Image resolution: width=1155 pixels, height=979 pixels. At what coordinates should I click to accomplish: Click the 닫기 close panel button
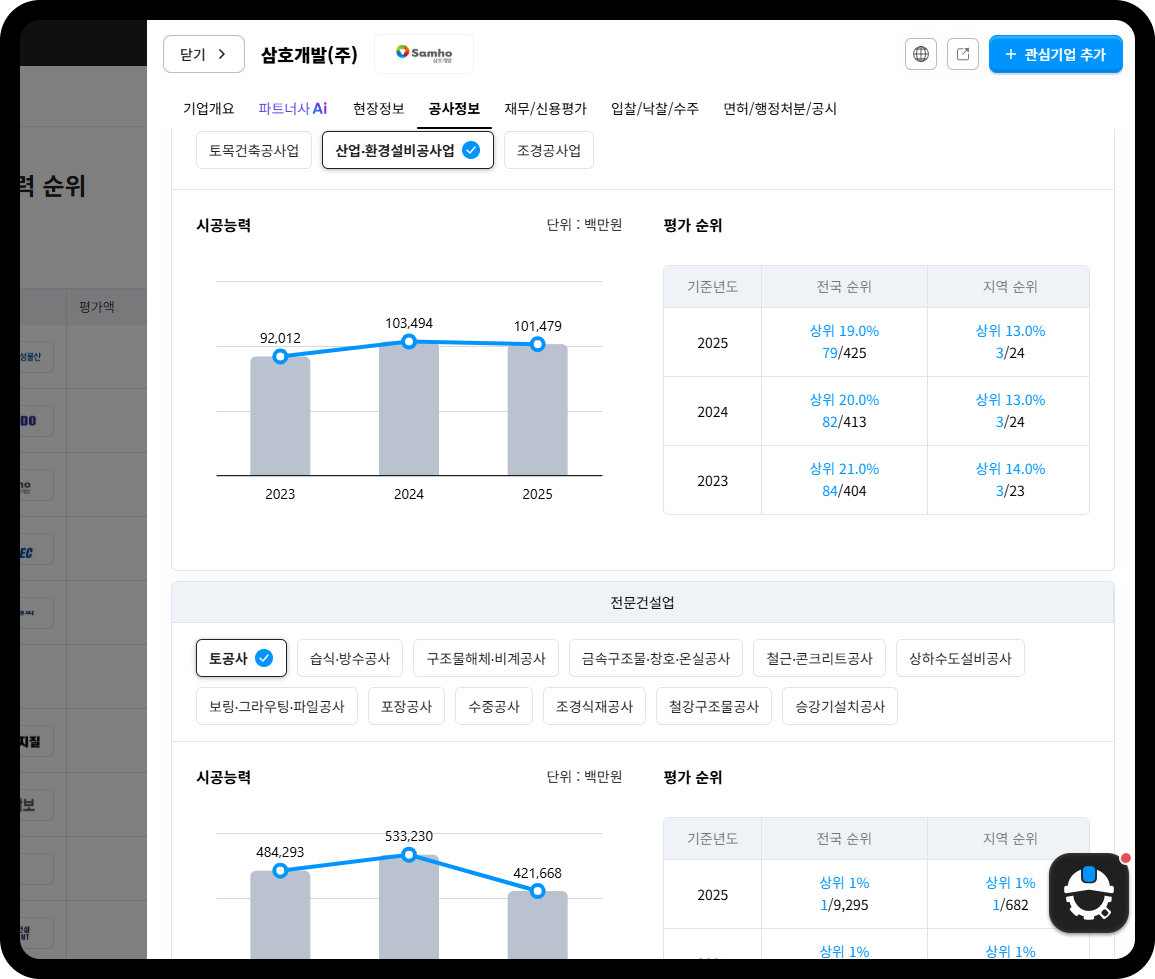[x=203, y=54]
